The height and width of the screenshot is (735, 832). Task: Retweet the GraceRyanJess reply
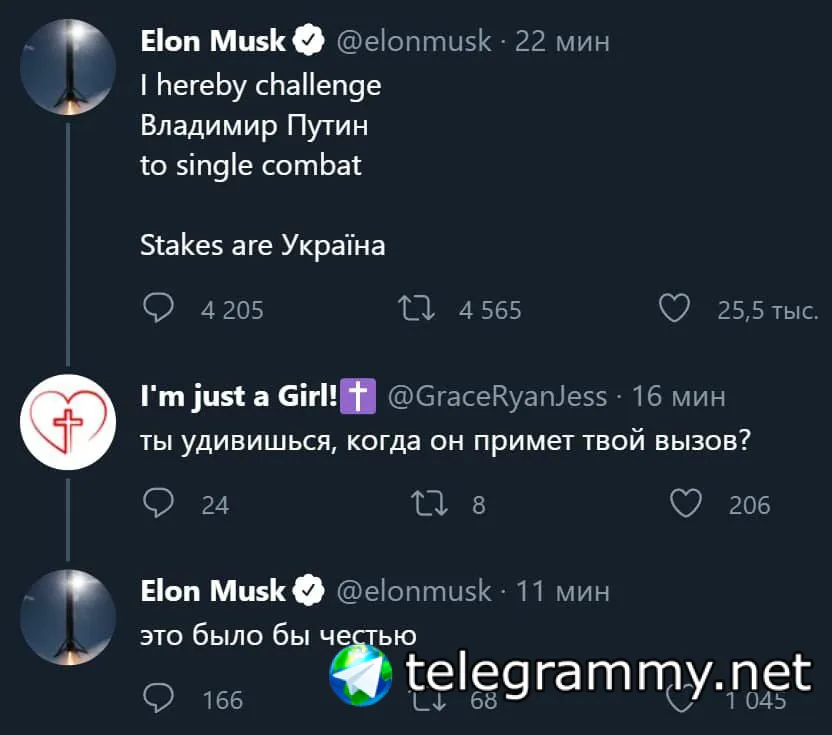click(431, 503)
